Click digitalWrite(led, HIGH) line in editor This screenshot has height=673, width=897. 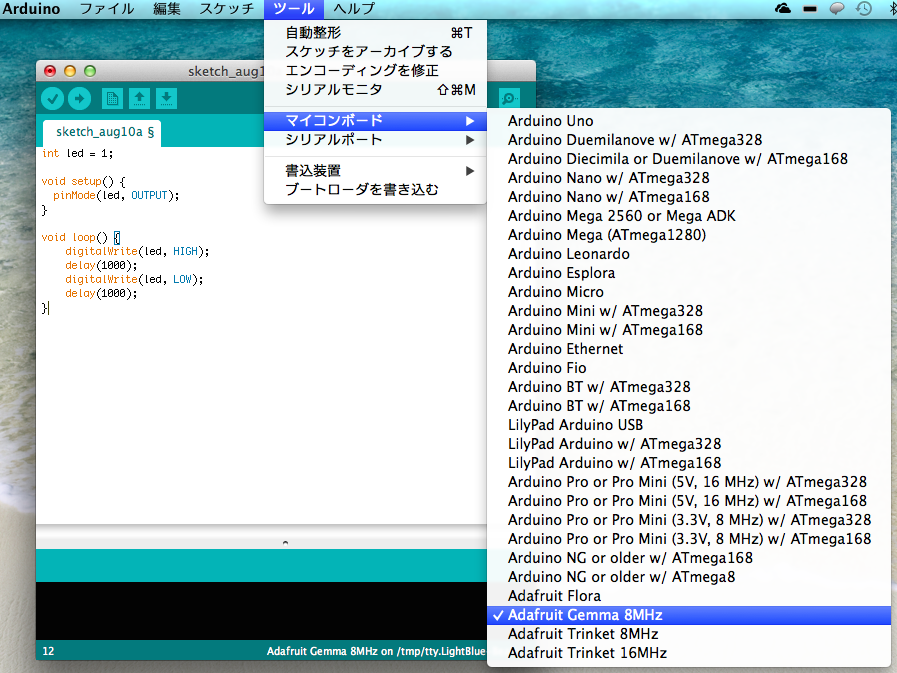pos(137,251)
